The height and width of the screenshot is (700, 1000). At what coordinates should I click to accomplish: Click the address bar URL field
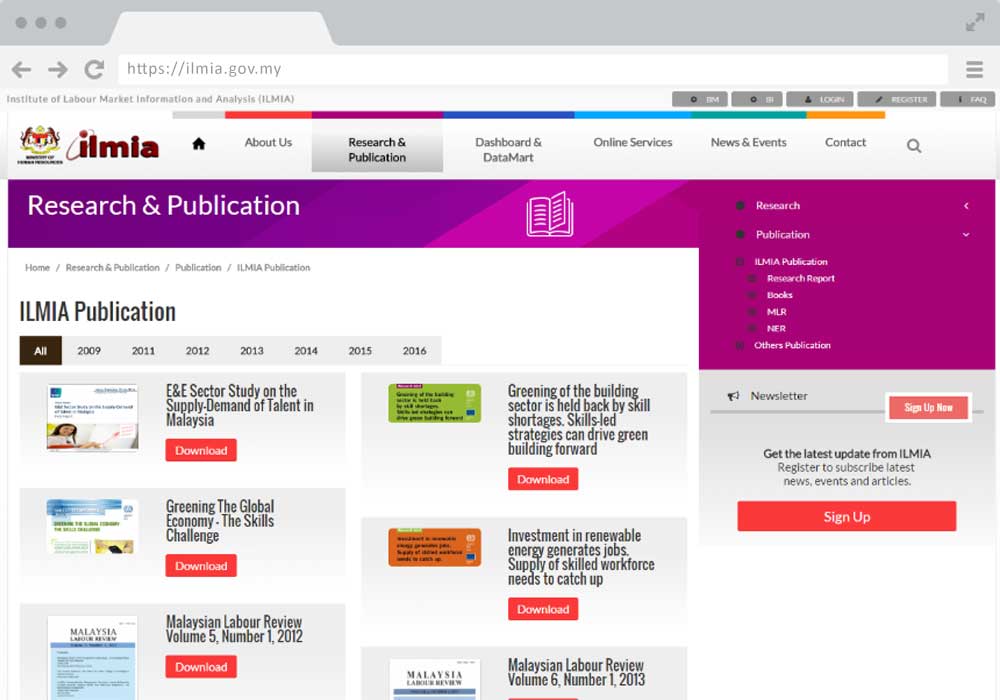[x=533, y=69]
